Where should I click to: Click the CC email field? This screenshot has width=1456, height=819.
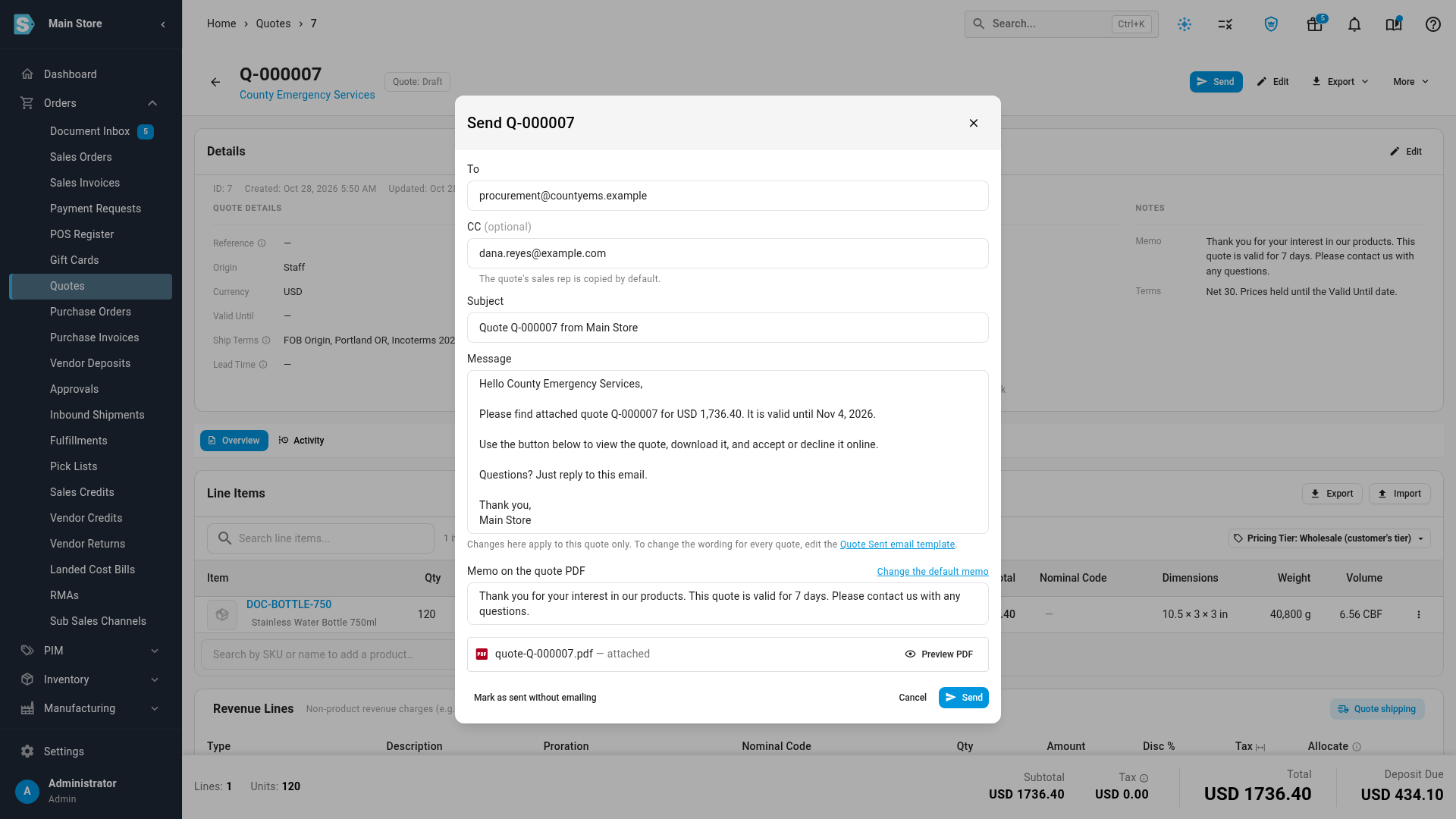(728, 253)
